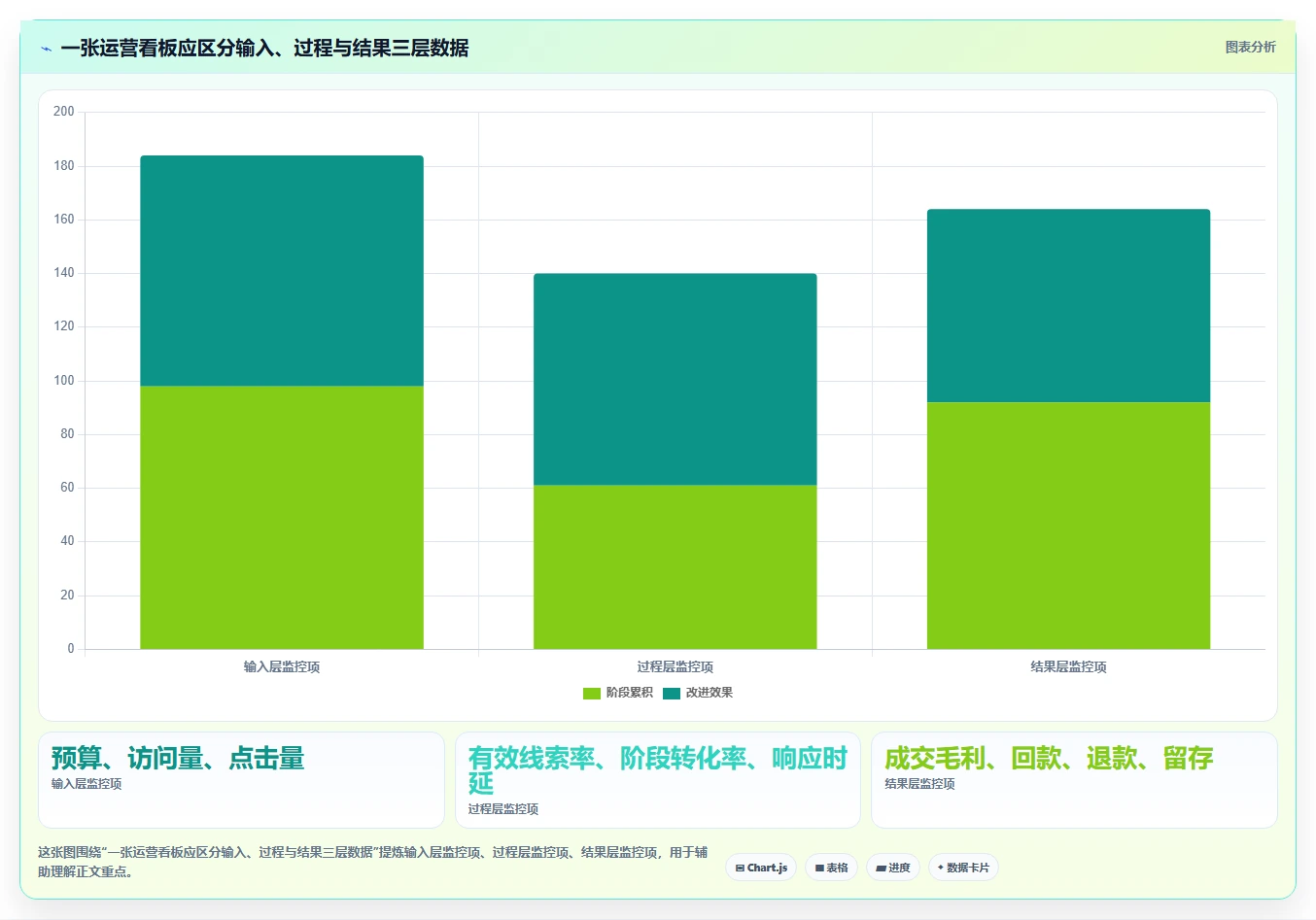The height and width of the screenshot is (920, 1316).
Task: Click the green 阶段累积 bar for 输入层监控项
Action: point(282,518)
